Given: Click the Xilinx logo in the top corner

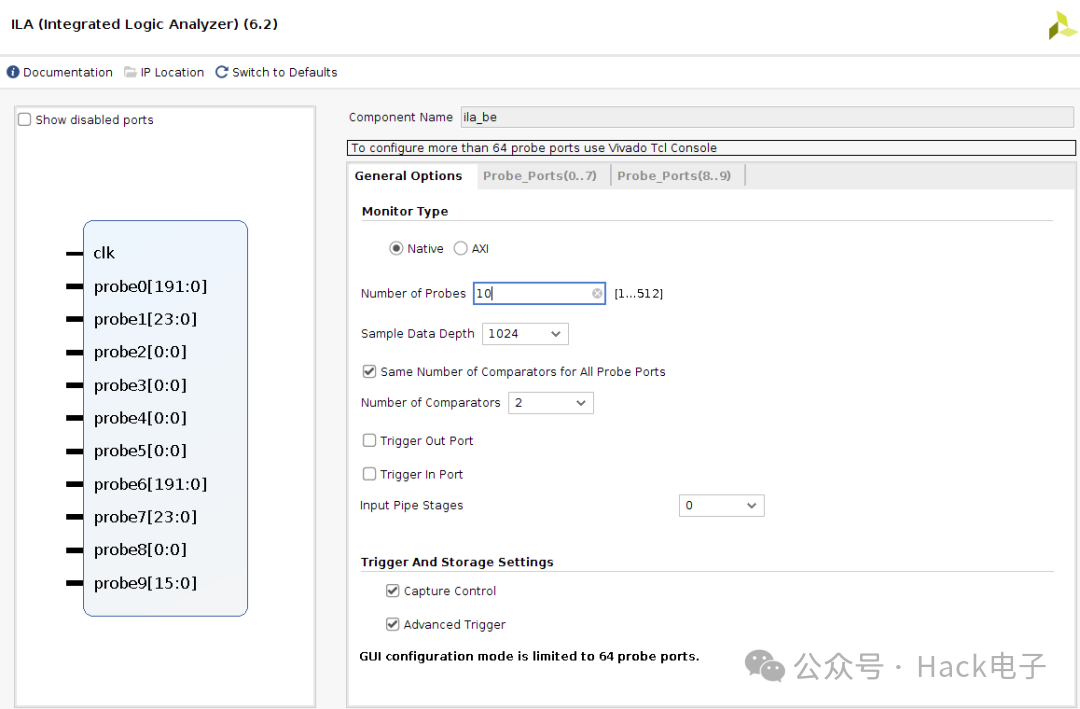Looking at the screenshot, I should coord(1061,26).
